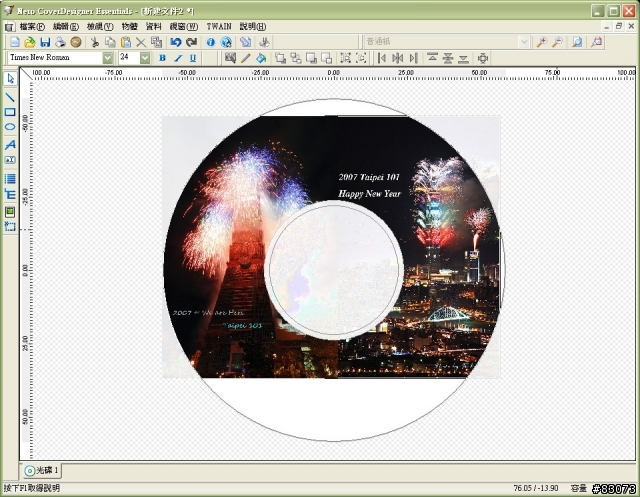Select the artistic text A tool
640x497 pixels.
(x=10, y=144)
